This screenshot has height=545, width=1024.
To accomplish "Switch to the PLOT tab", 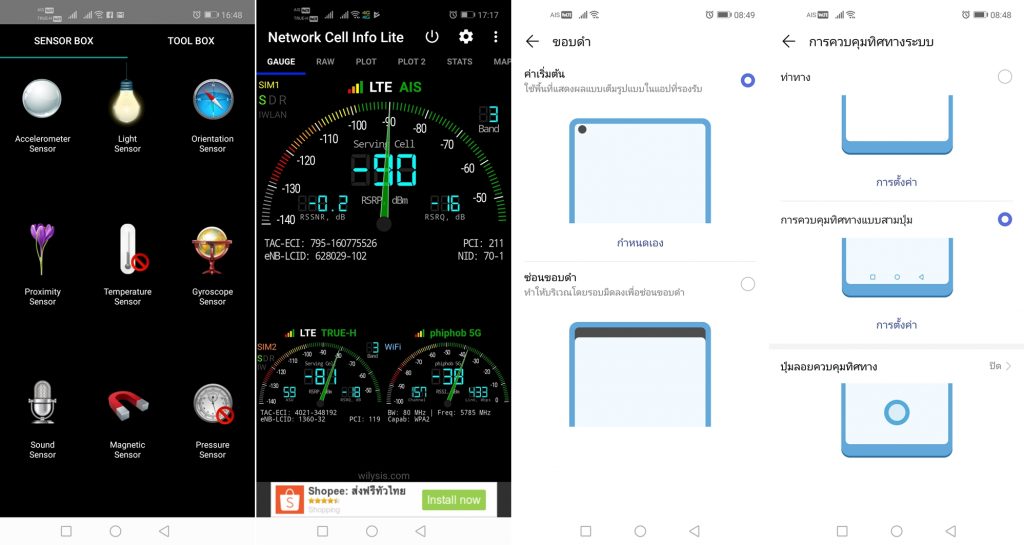I will (x=366, y=62).
